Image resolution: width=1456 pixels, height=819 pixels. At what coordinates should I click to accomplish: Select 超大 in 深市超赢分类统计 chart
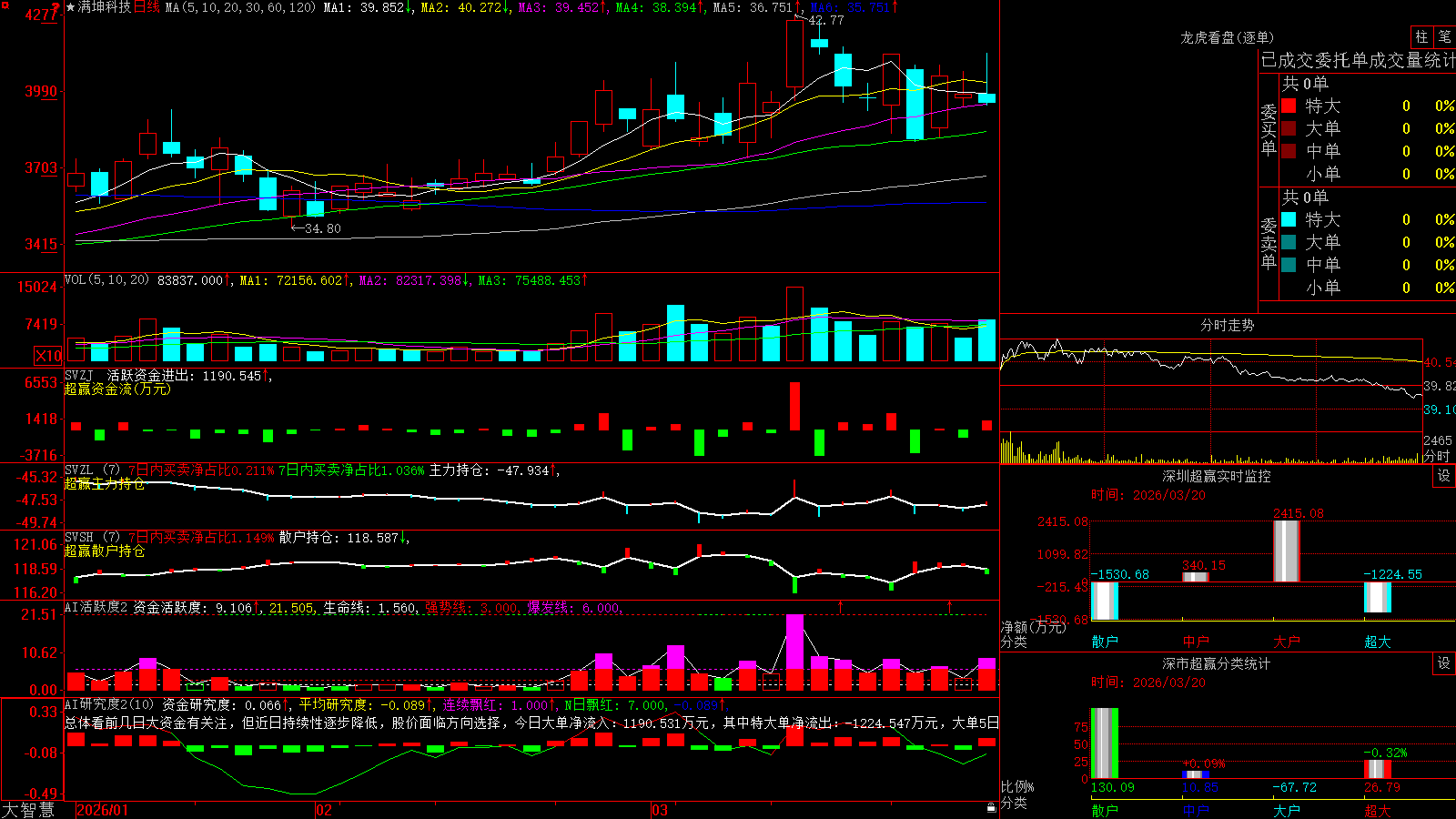[1378, 810]
